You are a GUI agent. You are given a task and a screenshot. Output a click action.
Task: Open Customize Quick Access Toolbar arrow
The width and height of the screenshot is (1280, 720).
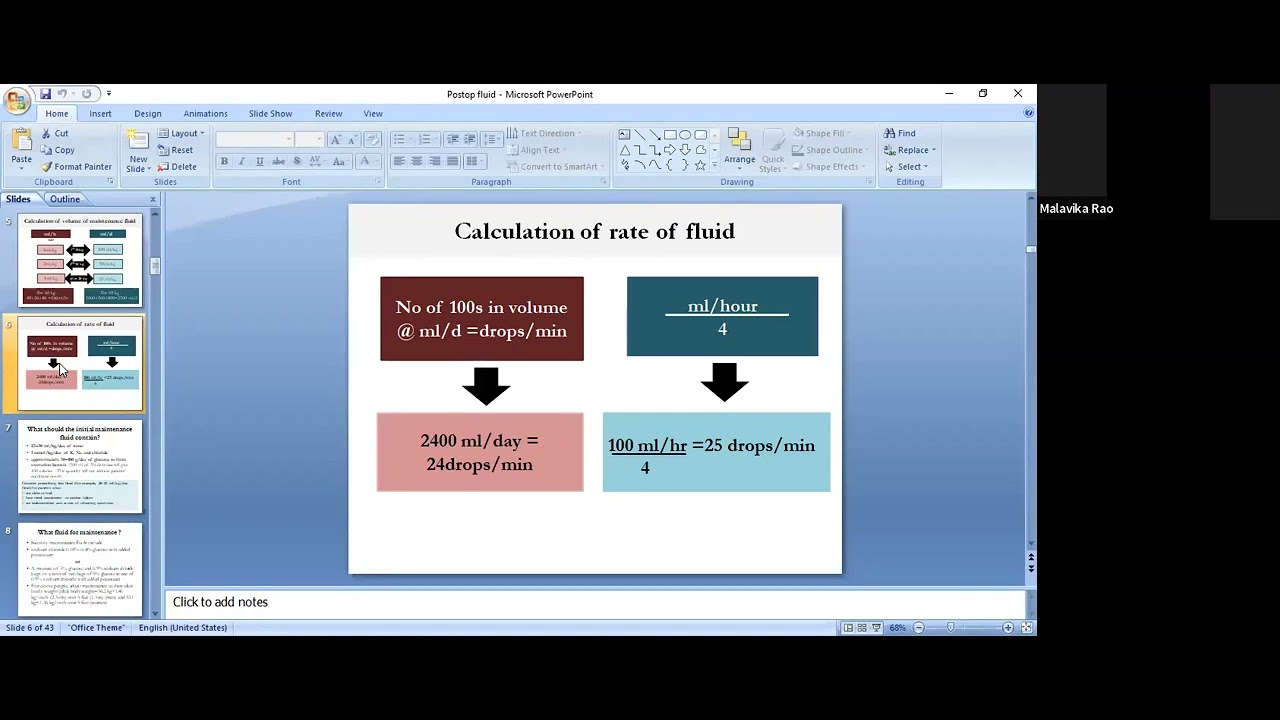coord(108,94)
